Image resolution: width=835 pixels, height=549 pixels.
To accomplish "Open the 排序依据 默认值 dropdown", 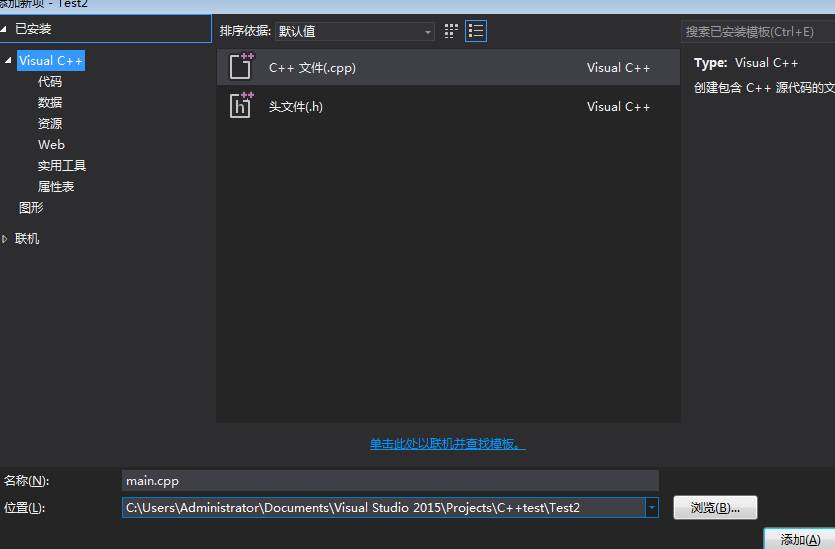I will tap(355, 31).
